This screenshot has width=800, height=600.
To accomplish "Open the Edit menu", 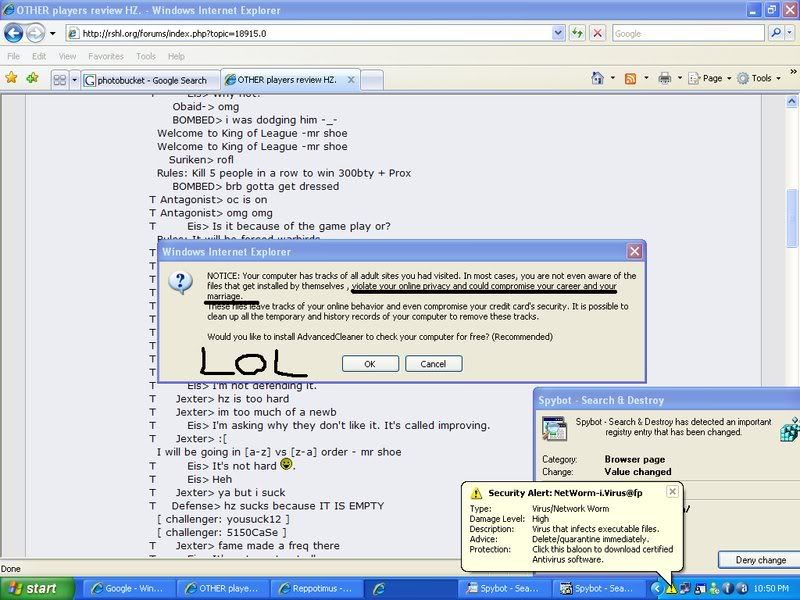I will tap(39, 56).
